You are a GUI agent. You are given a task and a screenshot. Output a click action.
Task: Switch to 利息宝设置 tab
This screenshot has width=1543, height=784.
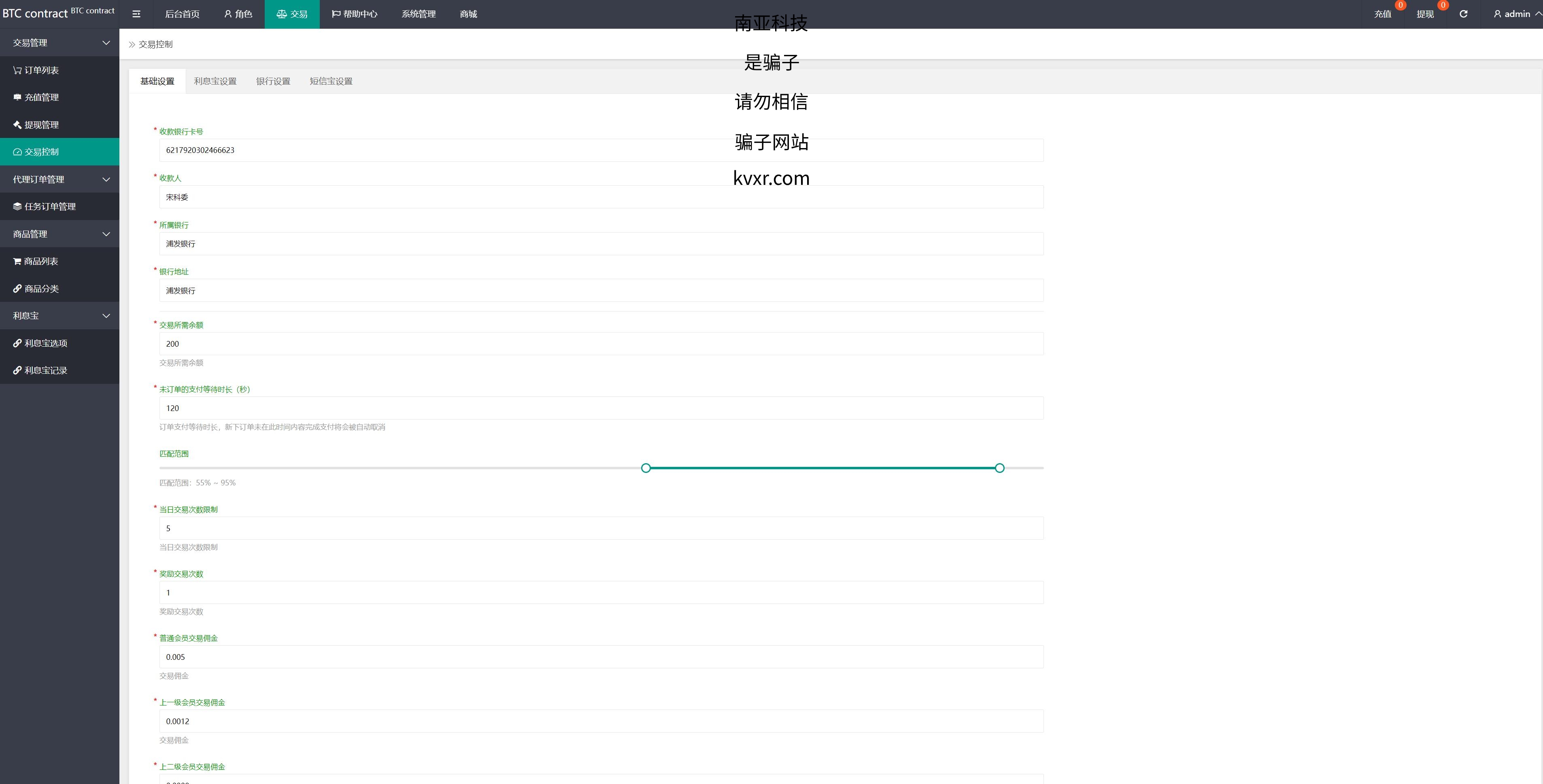215,81
